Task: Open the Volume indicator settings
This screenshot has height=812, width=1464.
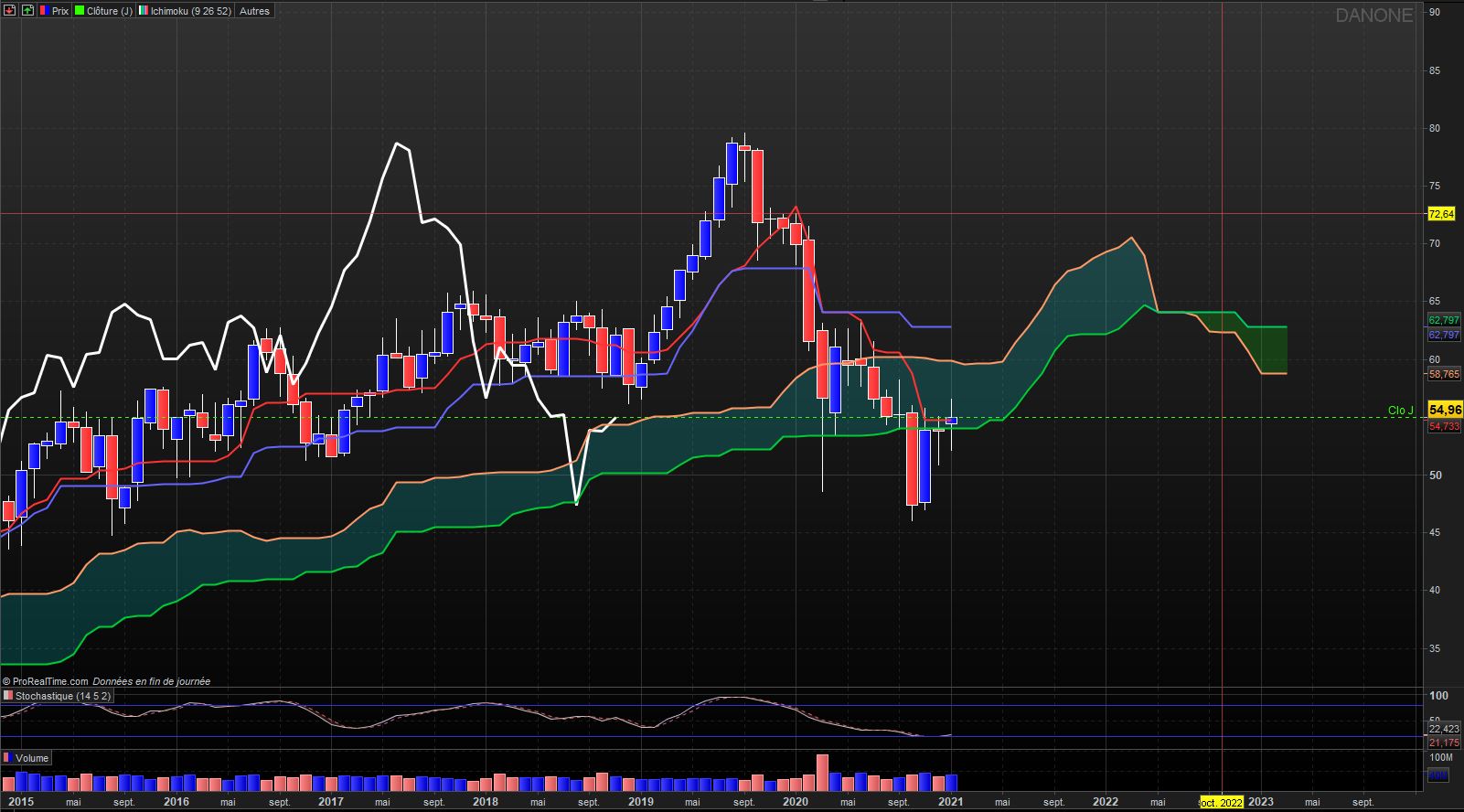Action: [26, 758]
